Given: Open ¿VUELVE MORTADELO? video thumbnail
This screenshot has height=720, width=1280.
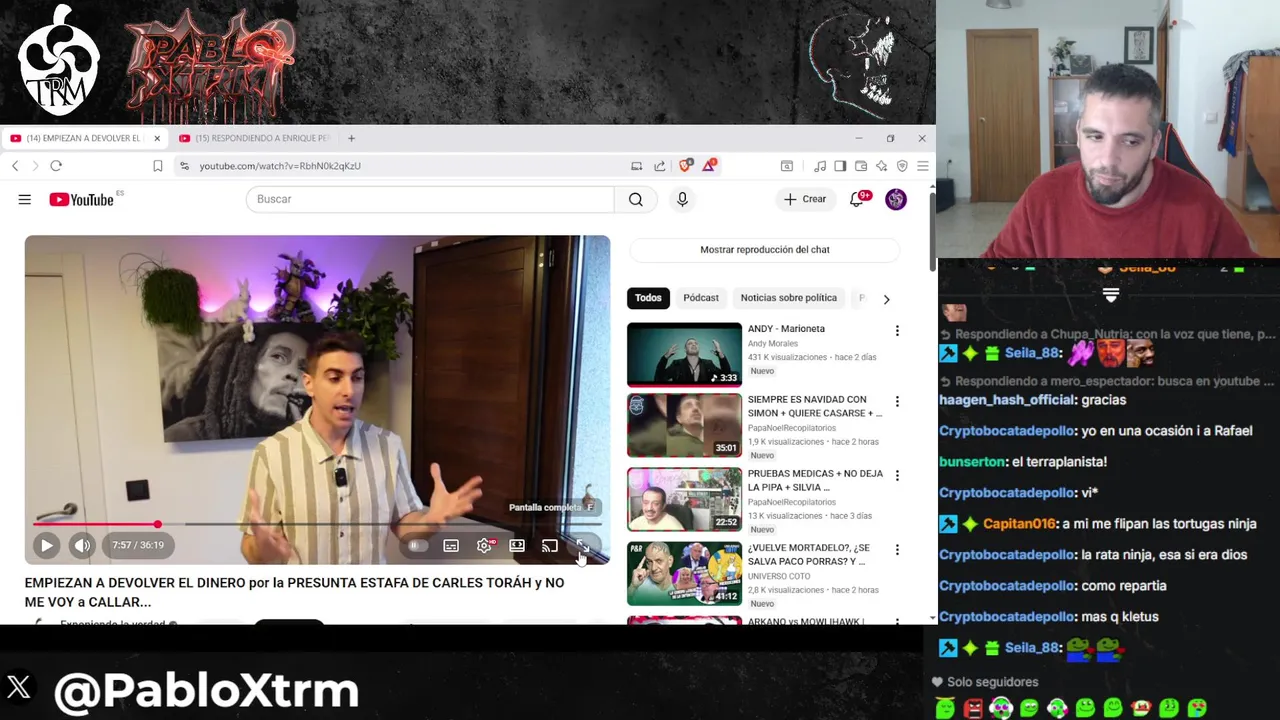Looking at the screenshot, I should [684, 573].
